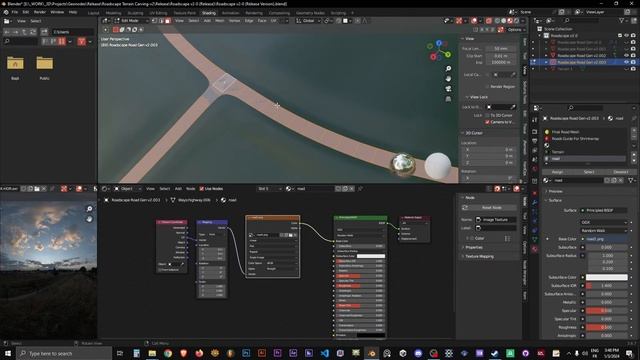Viewport: 640px width, 360px height.
Task: Select solid viewport shading icon
Action: point(503,21)
